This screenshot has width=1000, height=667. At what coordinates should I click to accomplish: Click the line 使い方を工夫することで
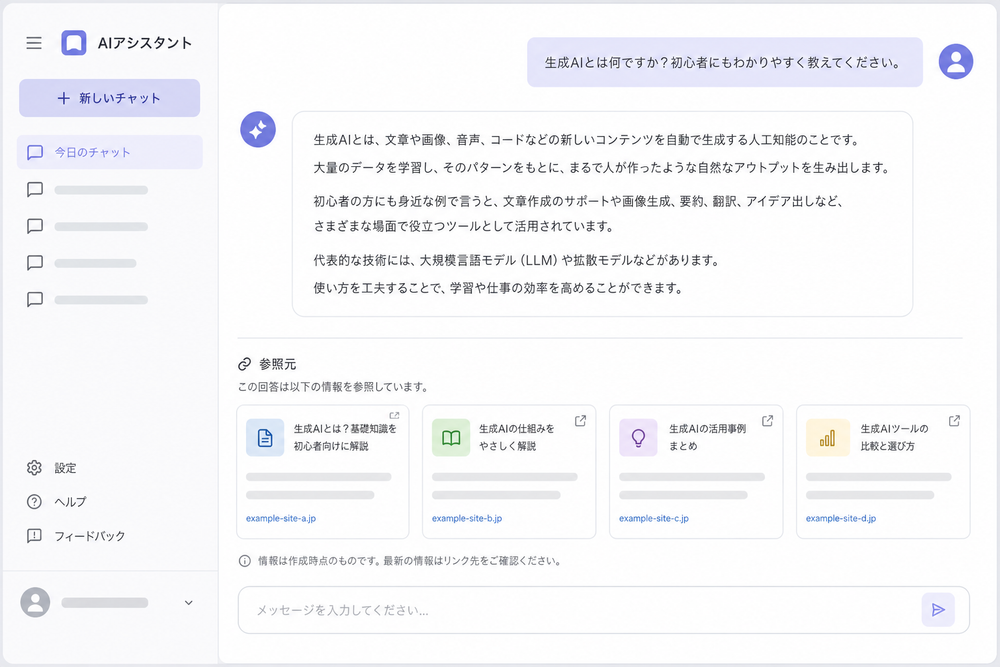pos(498,288)
